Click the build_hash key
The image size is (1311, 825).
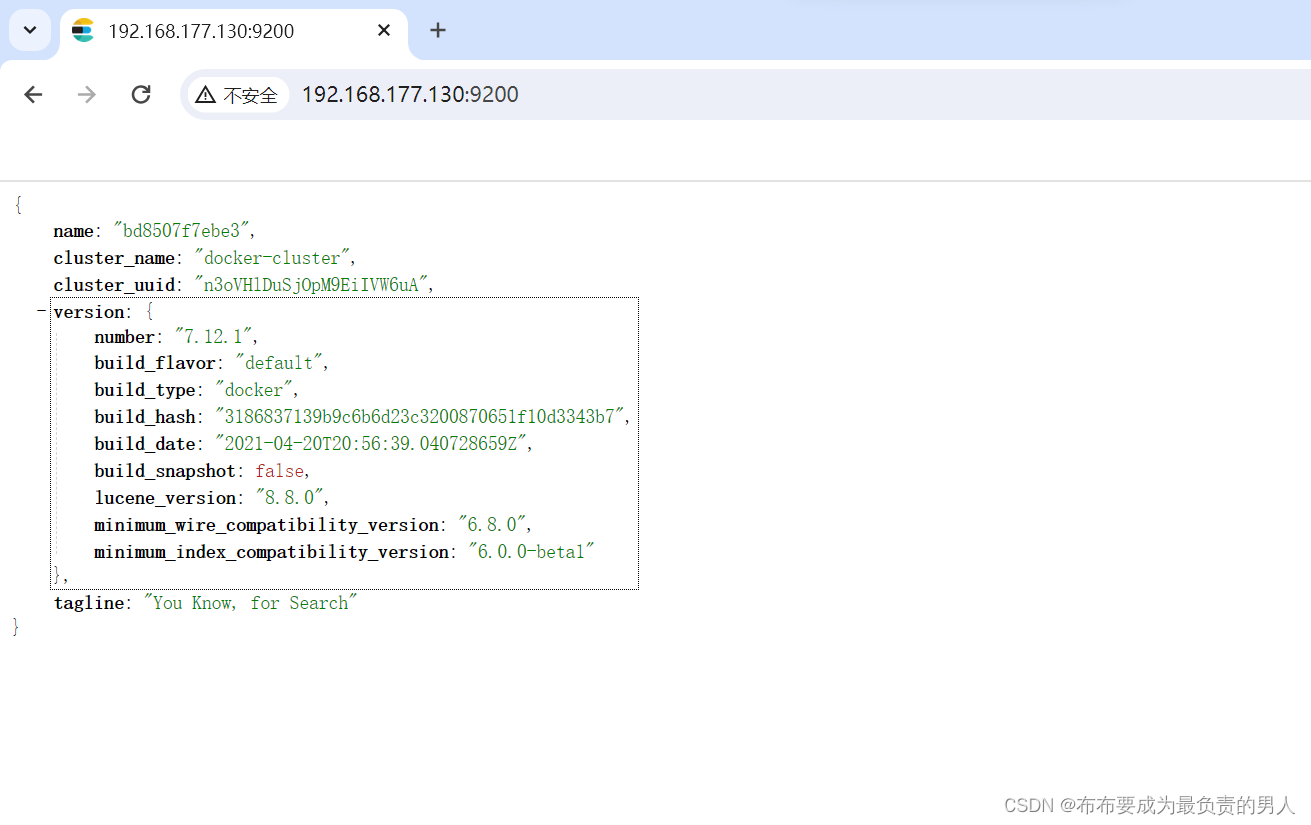tap(145, 417)
